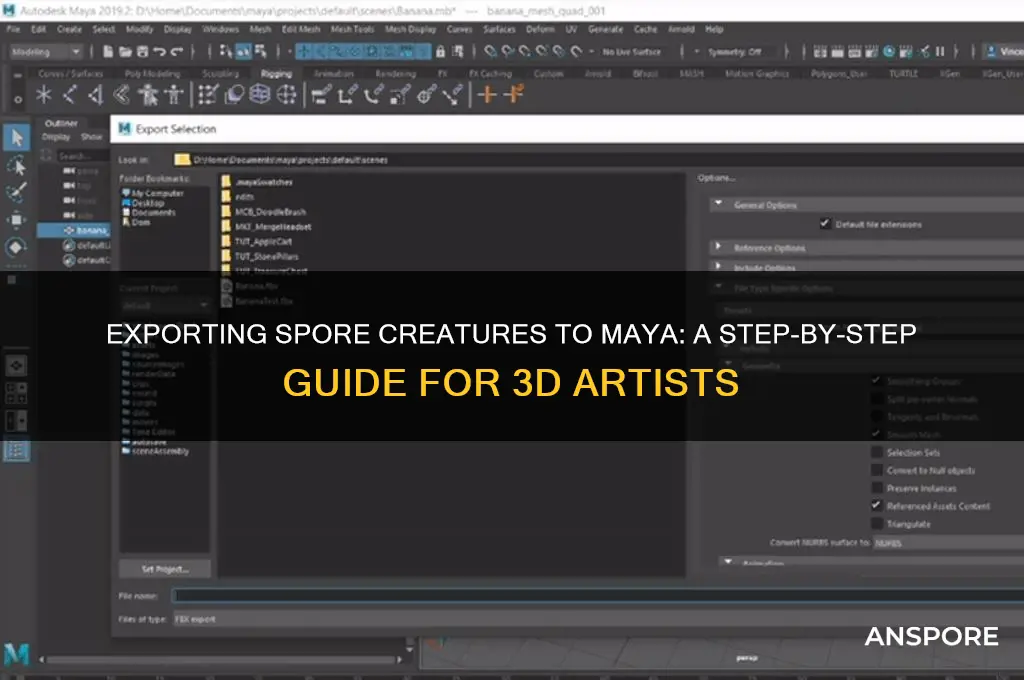Select the Move tool in the left toolbar
Screen dimensions: 1024x680
pyautogui.click(x=16, y=217)
